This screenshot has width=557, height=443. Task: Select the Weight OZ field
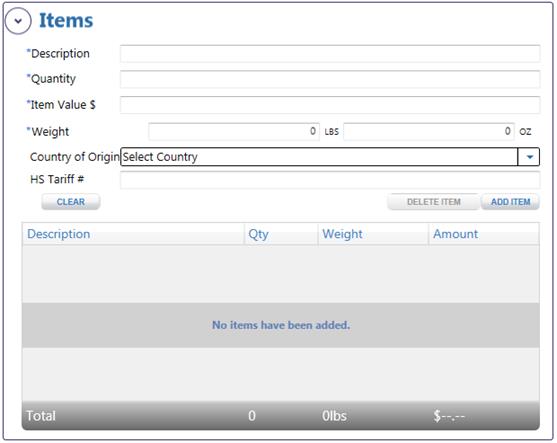[429, 131]
